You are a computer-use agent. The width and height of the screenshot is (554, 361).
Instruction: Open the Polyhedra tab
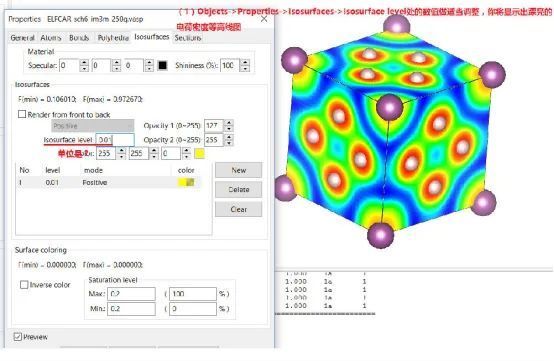click(113, 37)
